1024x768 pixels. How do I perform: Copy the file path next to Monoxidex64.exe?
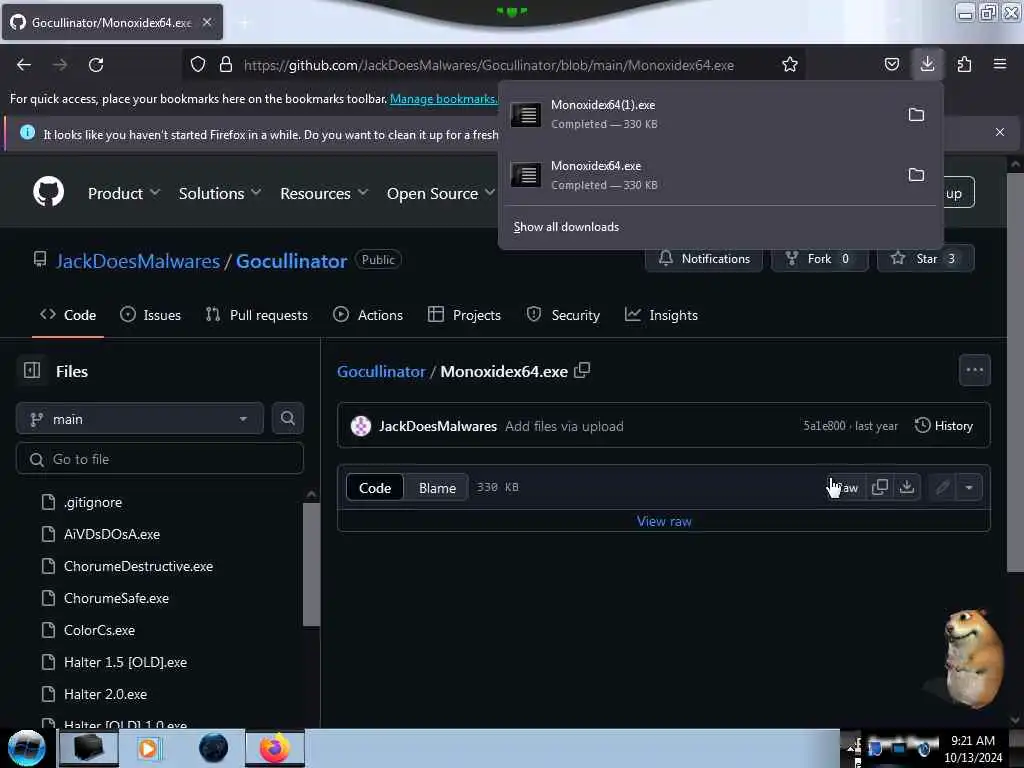click(582, 370)
